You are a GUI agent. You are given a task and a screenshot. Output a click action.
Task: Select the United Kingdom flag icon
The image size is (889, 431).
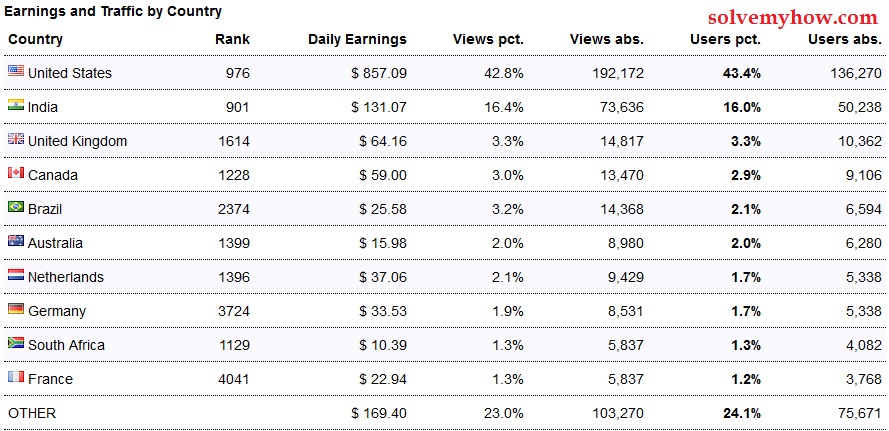tap(16, 139)
